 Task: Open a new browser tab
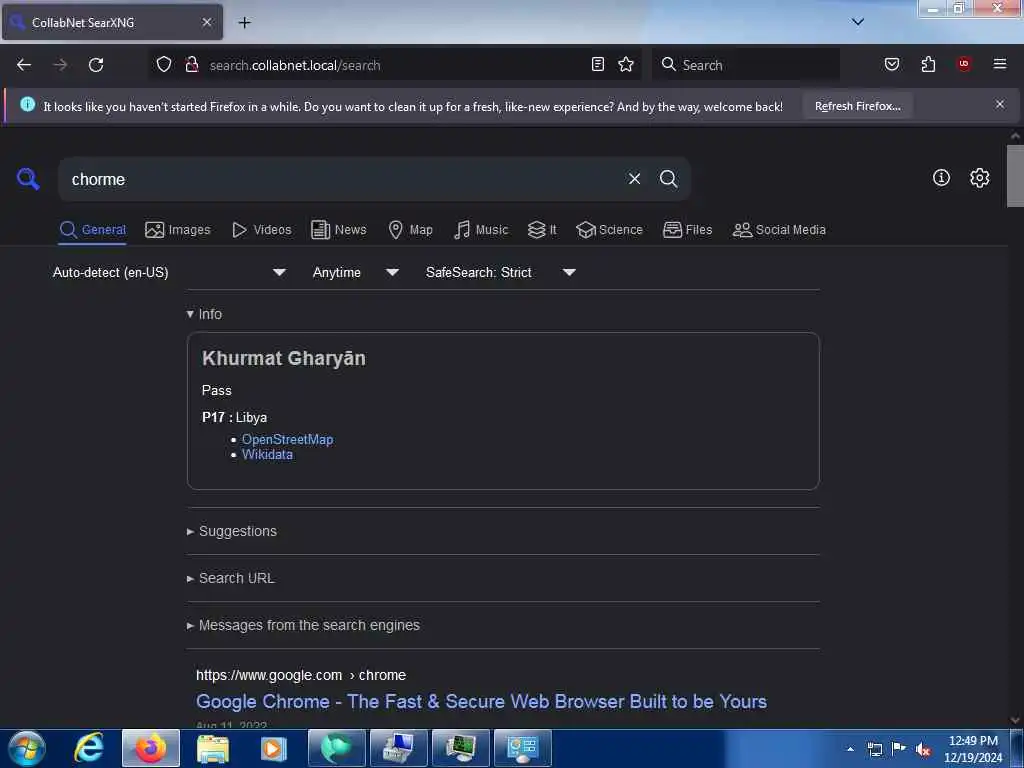(244, 23)
